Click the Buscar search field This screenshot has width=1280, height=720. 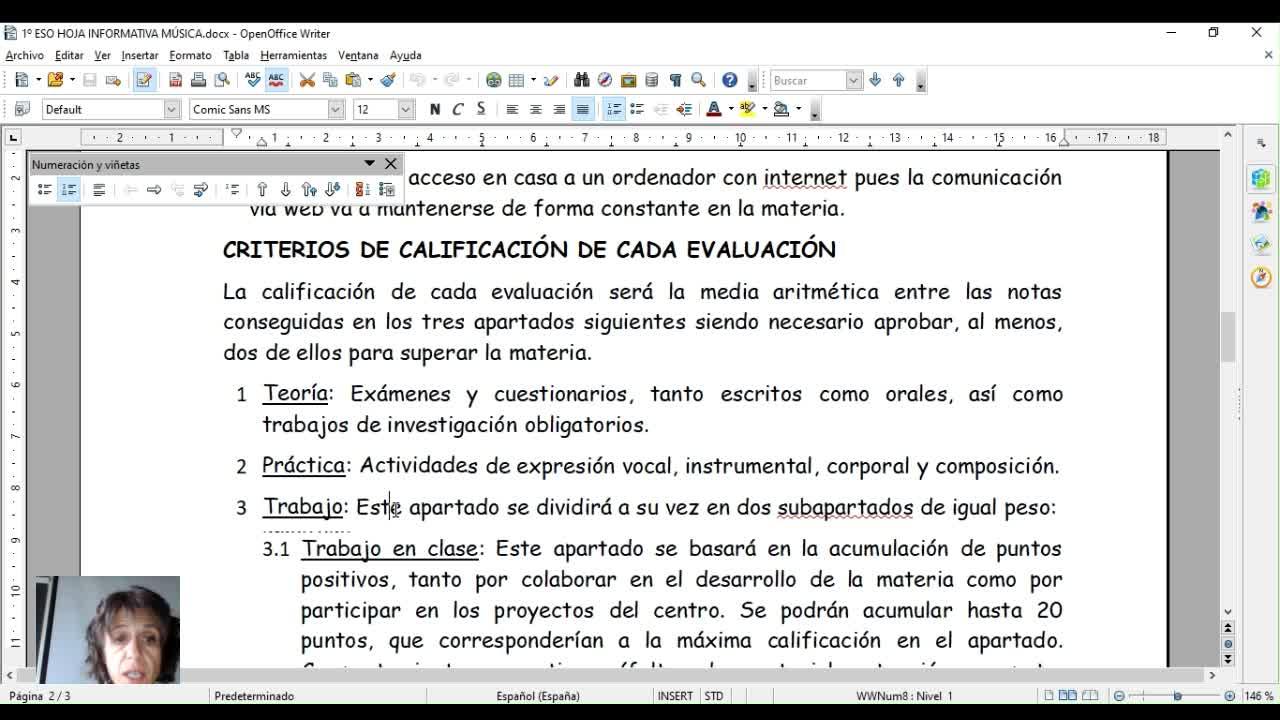tap(808, 80)
